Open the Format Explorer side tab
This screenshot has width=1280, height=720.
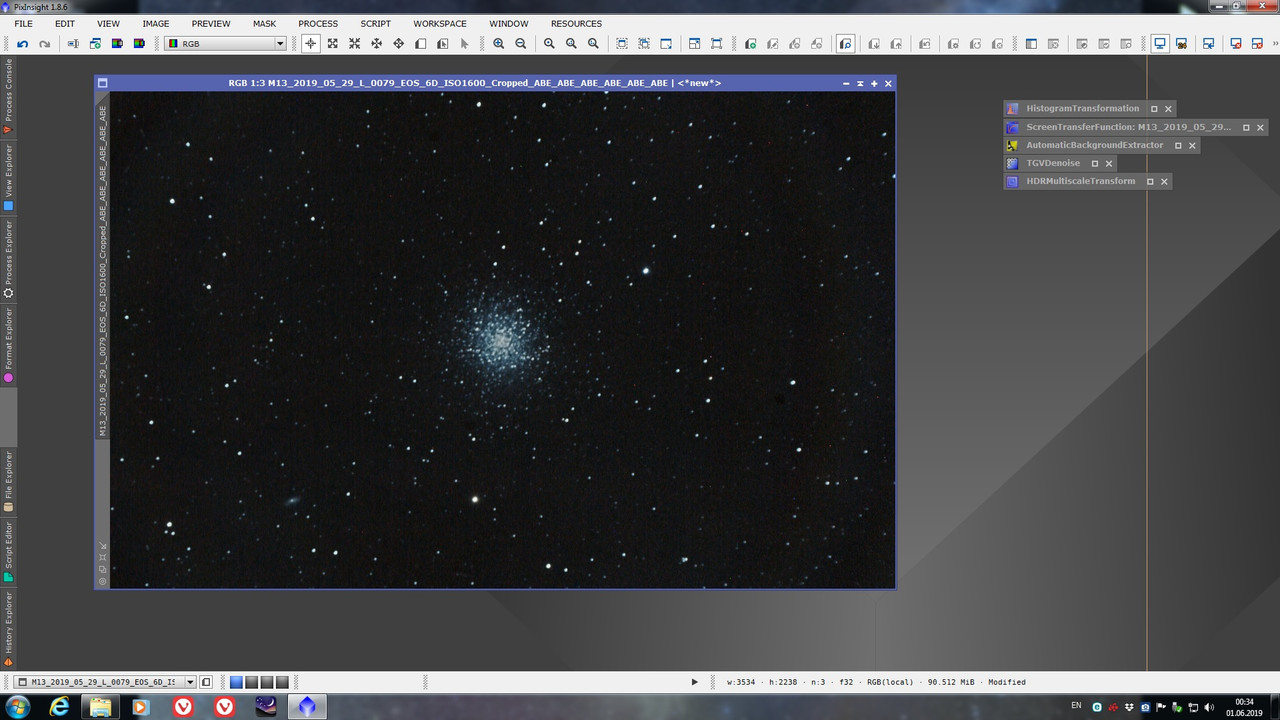pyautogui.click(x=8, y=345)
